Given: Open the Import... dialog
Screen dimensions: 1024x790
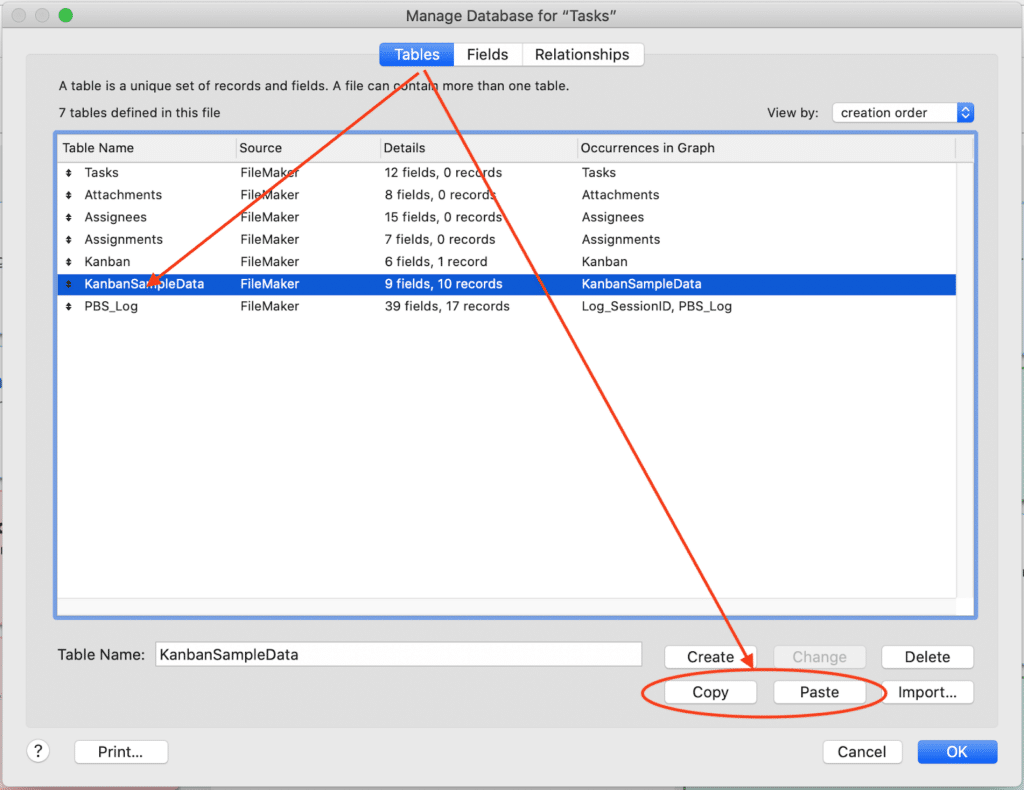Looking at the screenshot, I should point(927,692).
